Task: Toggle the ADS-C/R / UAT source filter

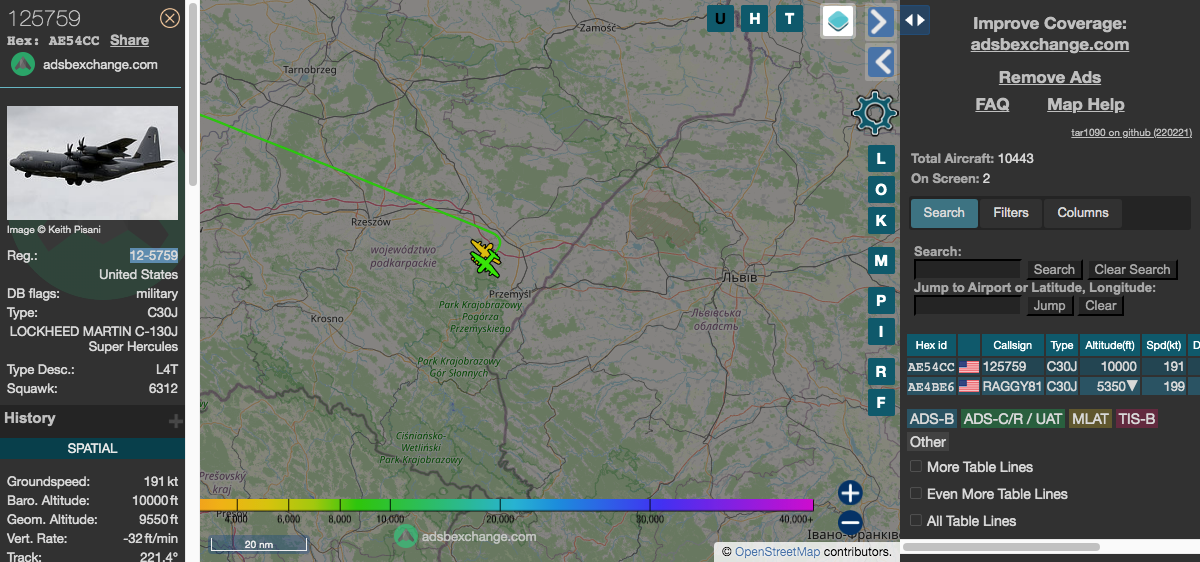Action: (1013, 419)
